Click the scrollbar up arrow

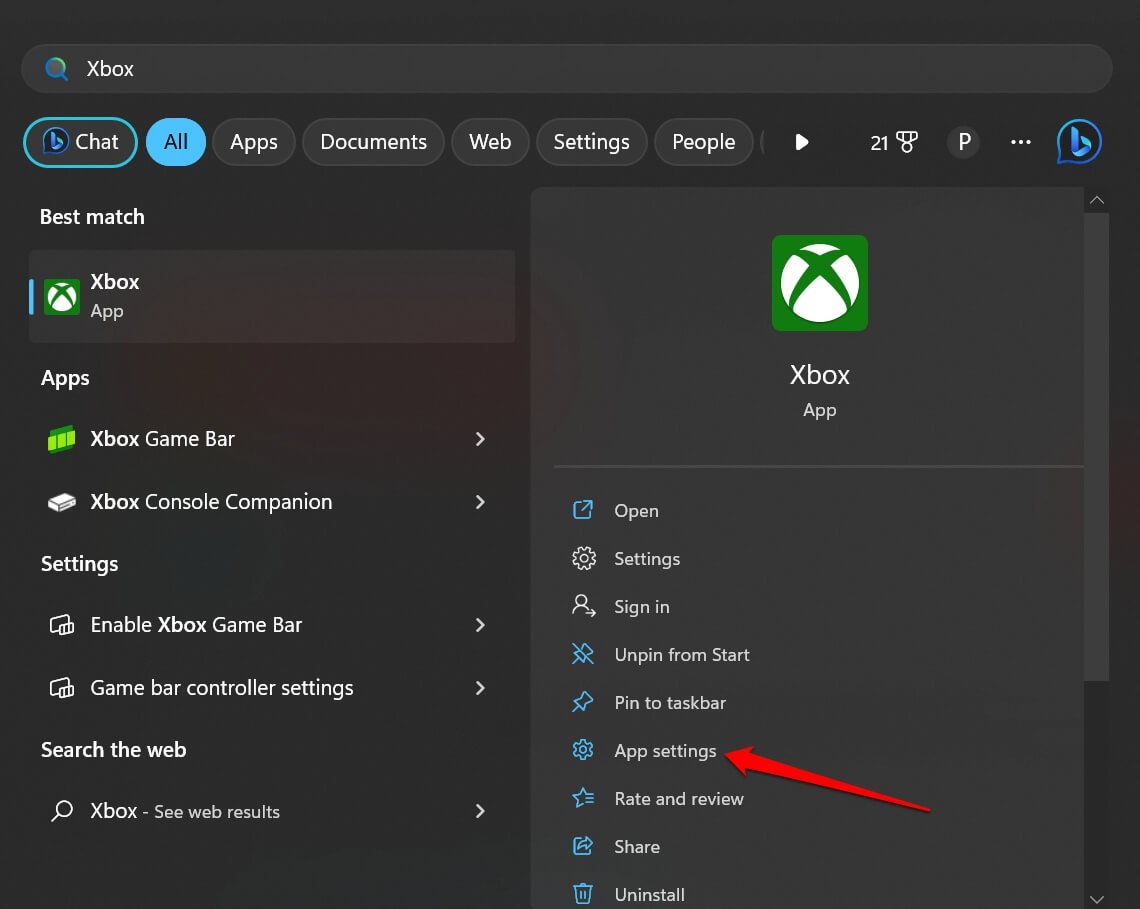pos(1097,199)
